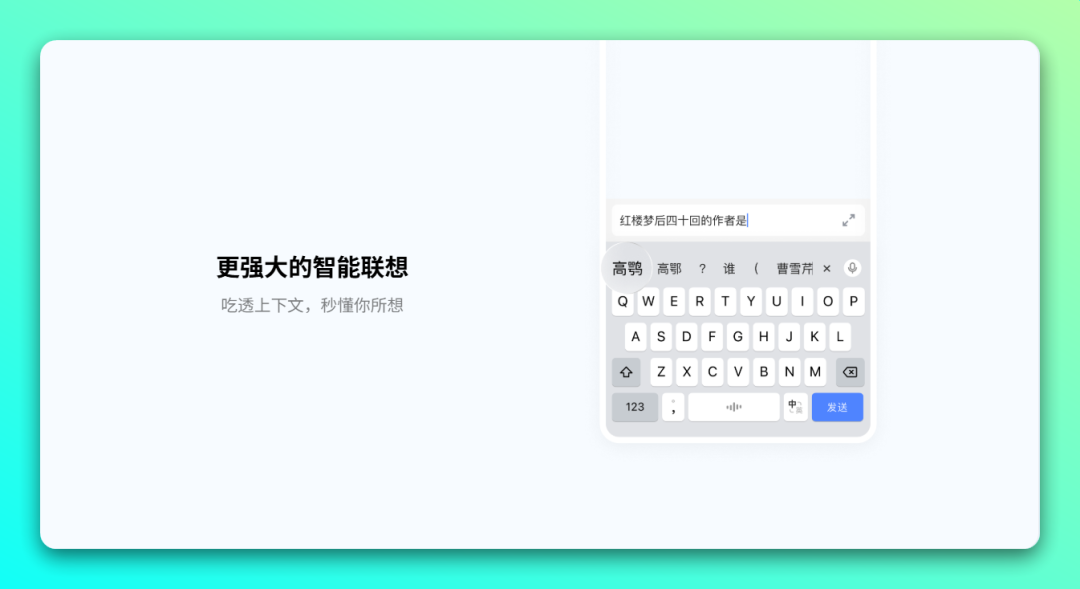Enable uppercase with the Shift key

(626, 371)
